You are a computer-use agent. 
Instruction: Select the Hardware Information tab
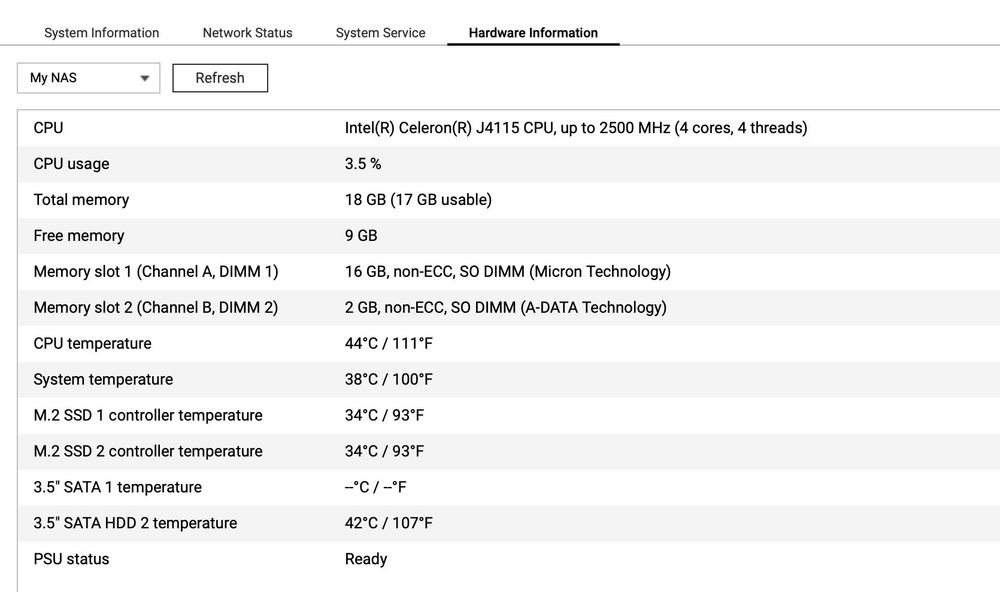pyautogui.click(x=533, y=33)
